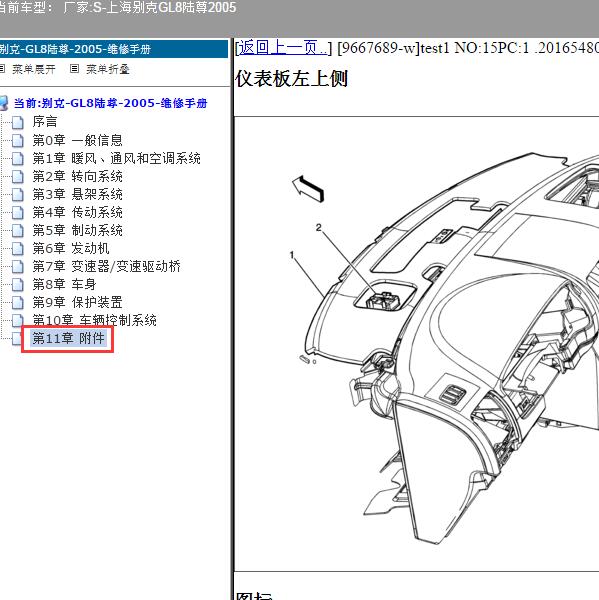599x600 pixels.
Task: Click the page icon beside 第10章 车辆控制系统
Action: [x=18, y=320]
